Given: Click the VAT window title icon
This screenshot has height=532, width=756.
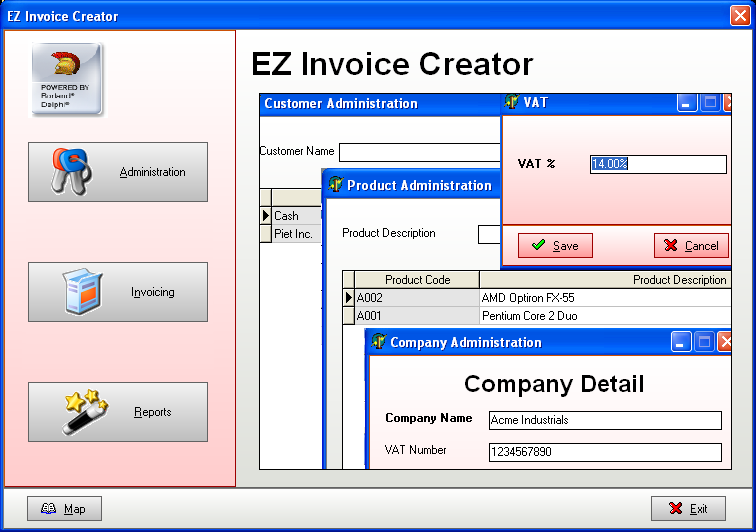Looking at the screenshot, I should pyautogui.click(x=513, y=102).
